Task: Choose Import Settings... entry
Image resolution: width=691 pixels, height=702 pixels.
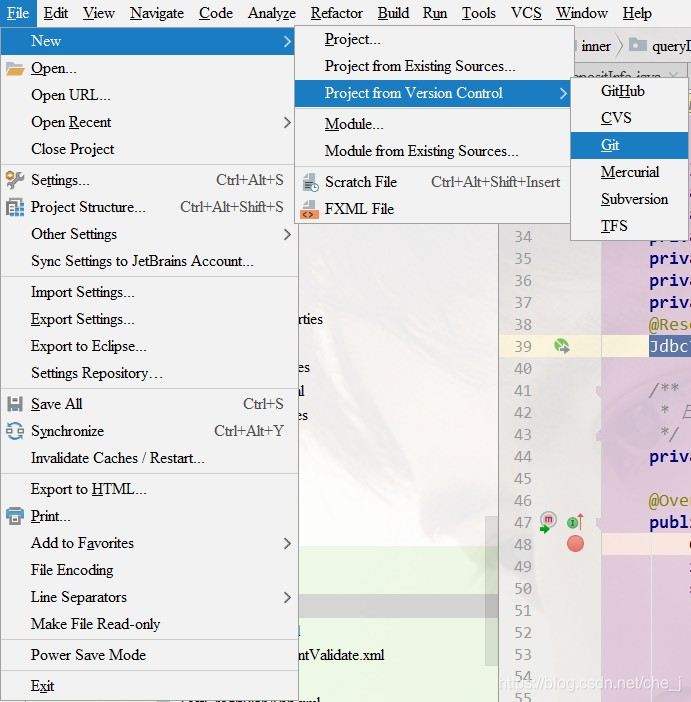Action: [149, 292]
